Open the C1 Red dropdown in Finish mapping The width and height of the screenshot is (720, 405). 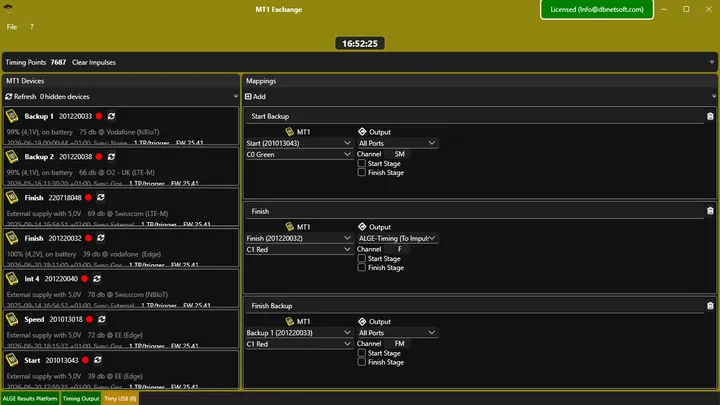pyautogui.click(x=299, y=249)
